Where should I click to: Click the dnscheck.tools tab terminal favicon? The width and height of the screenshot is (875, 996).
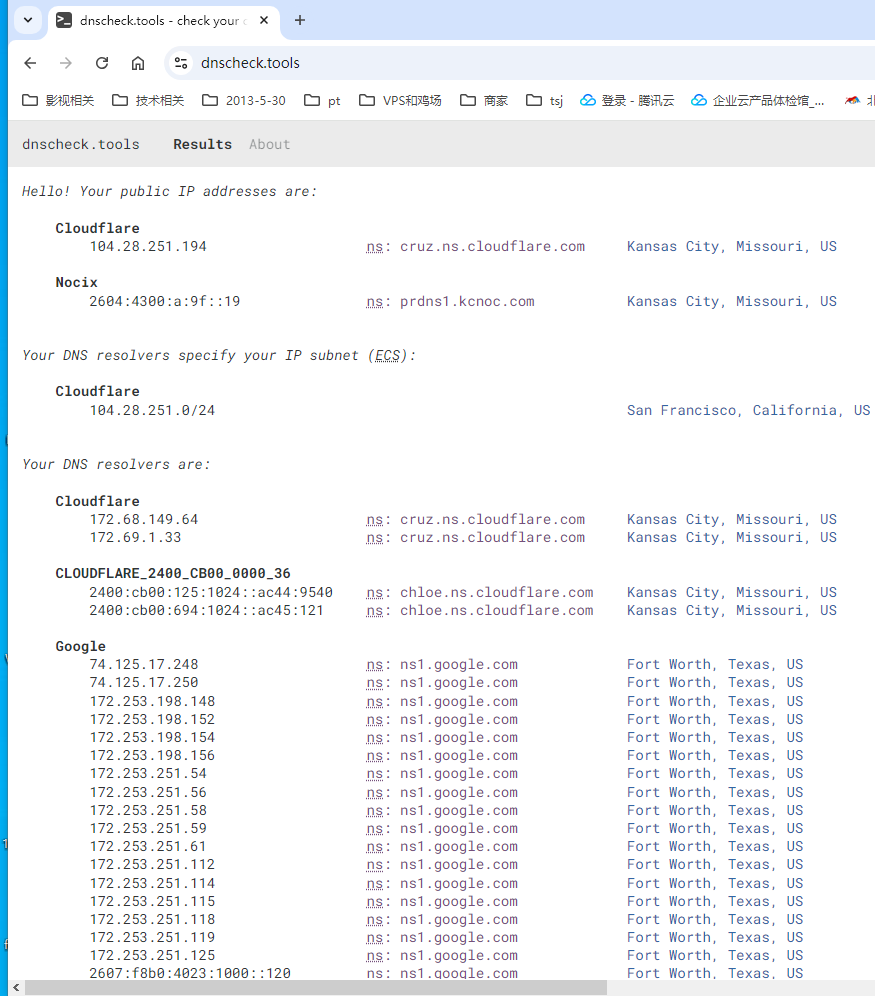64,20
